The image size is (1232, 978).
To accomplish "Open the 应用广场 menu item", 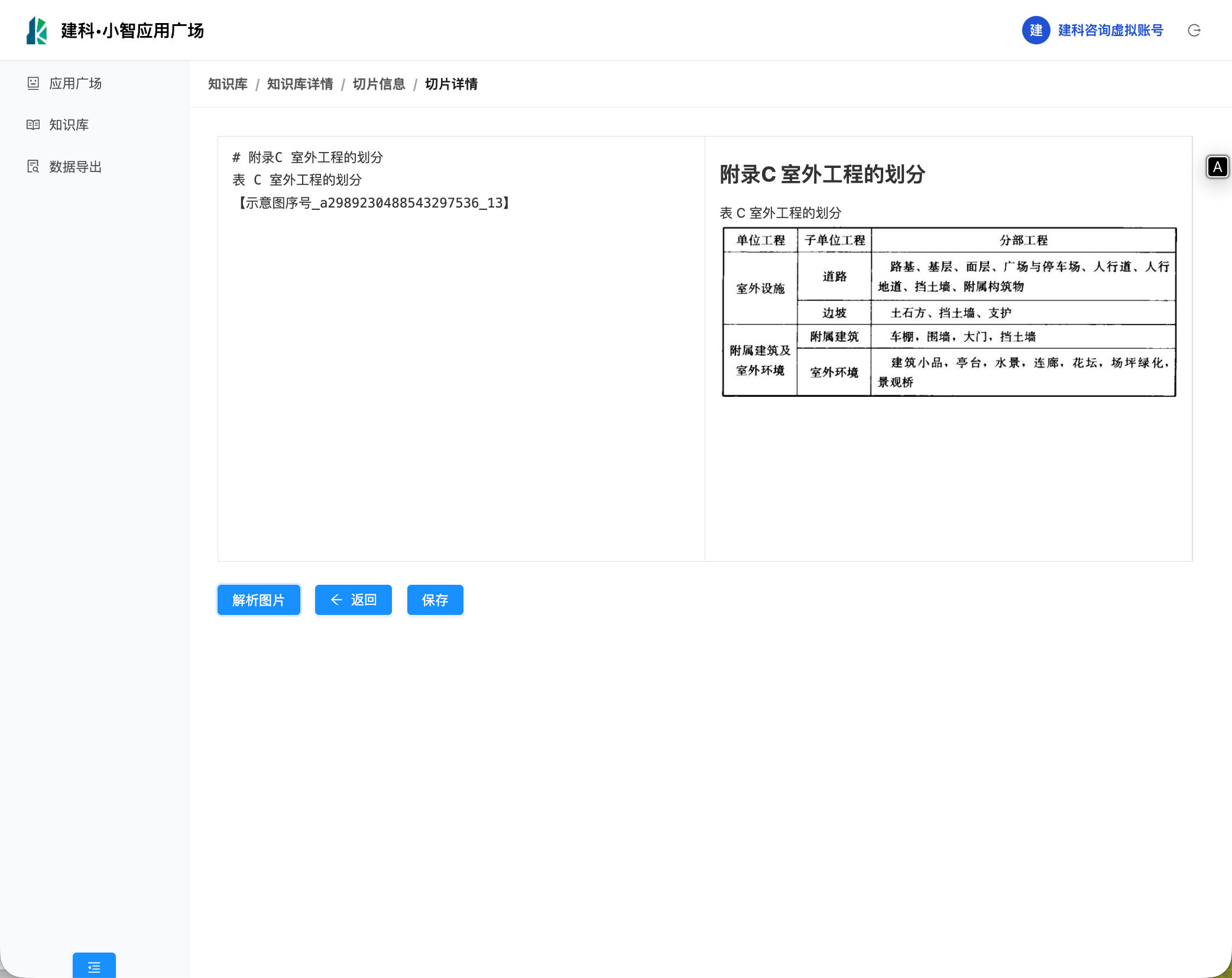I will pos(75,83).
